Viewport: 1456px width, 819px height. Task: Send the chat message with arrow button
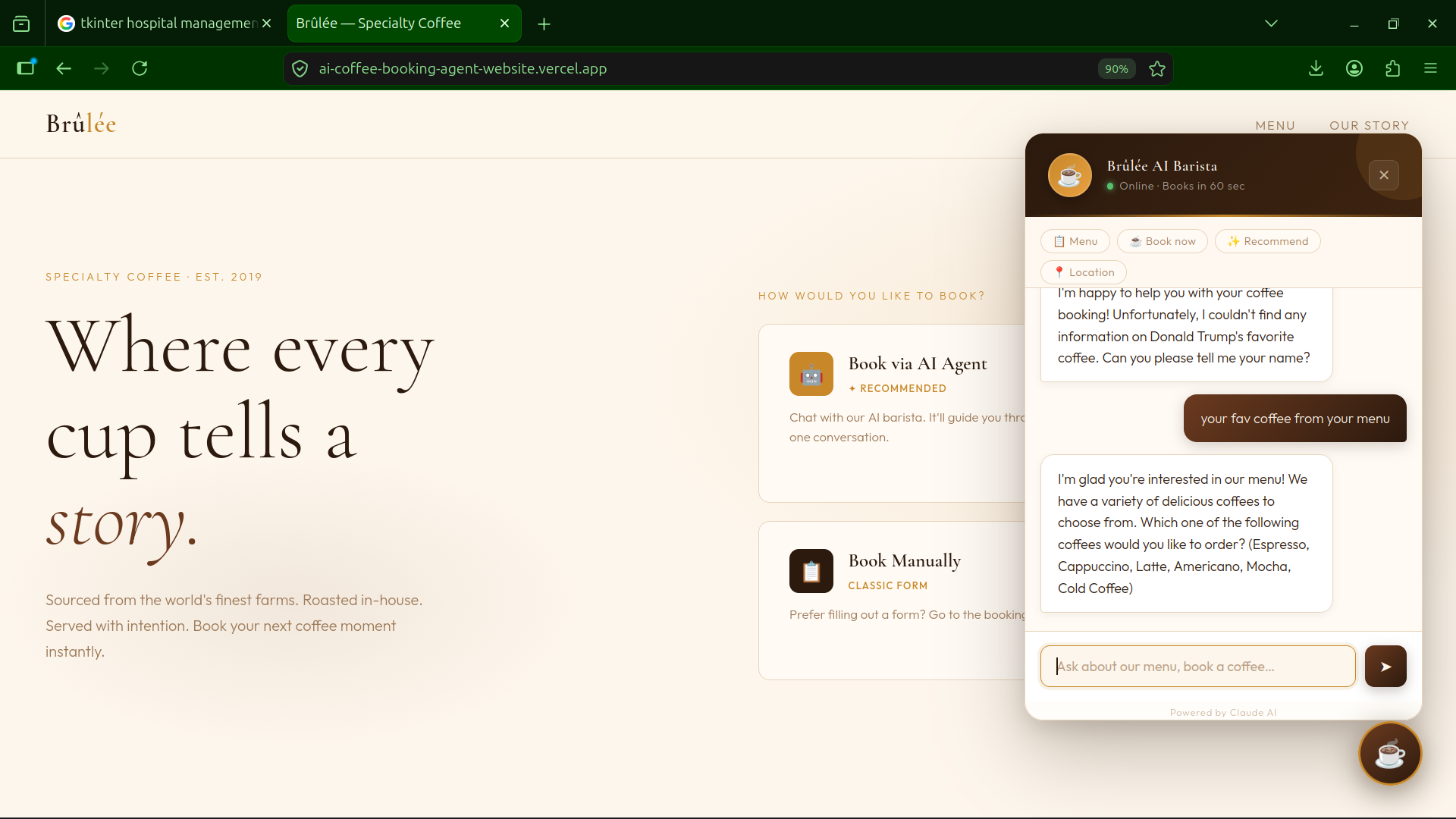[1385, 667]
